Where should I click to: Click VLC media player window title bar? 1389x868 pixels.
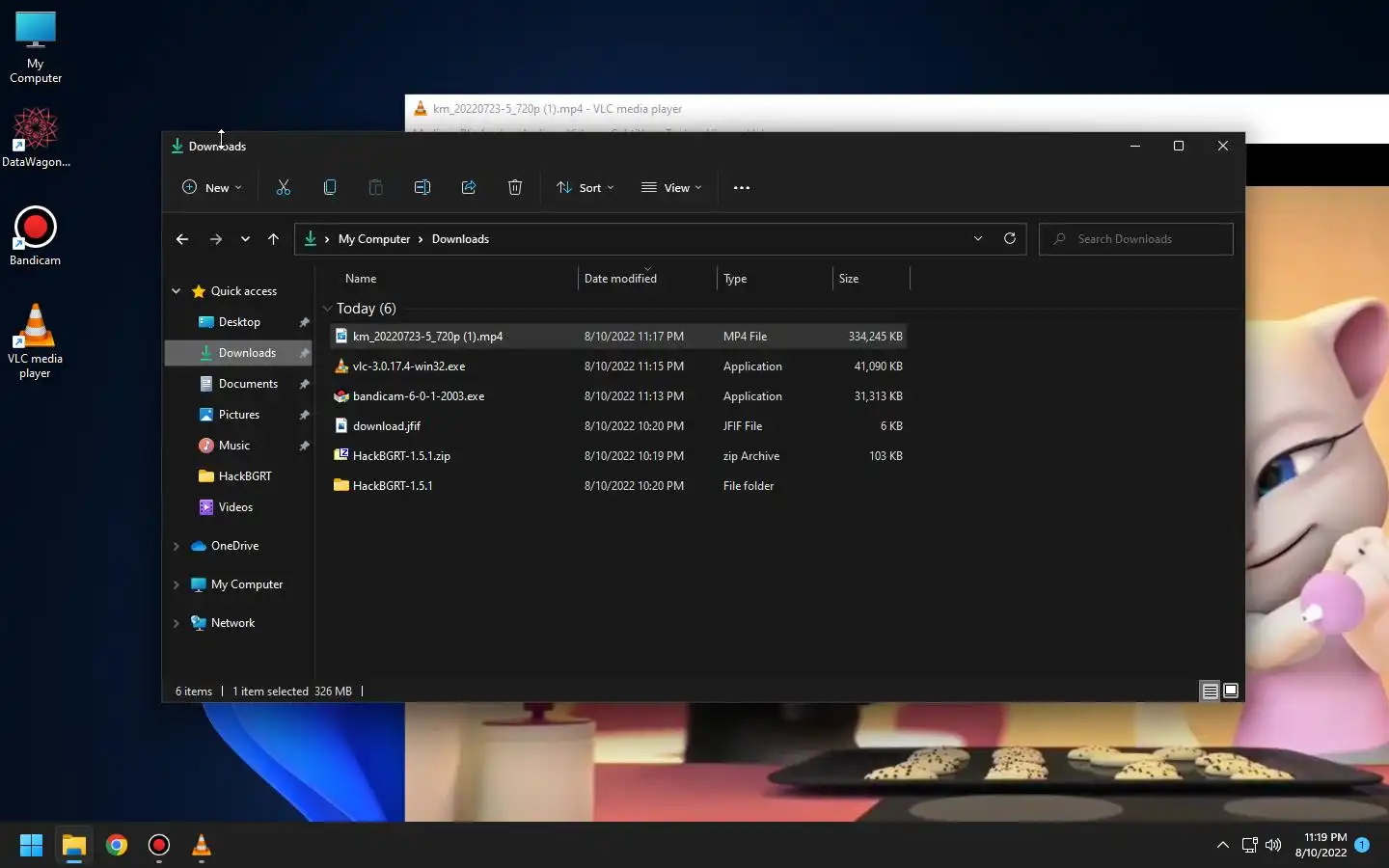897,109
